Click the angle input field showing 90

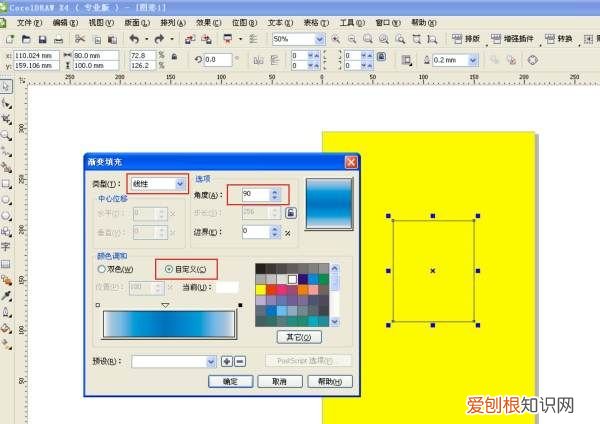click(x=256, y=195)
